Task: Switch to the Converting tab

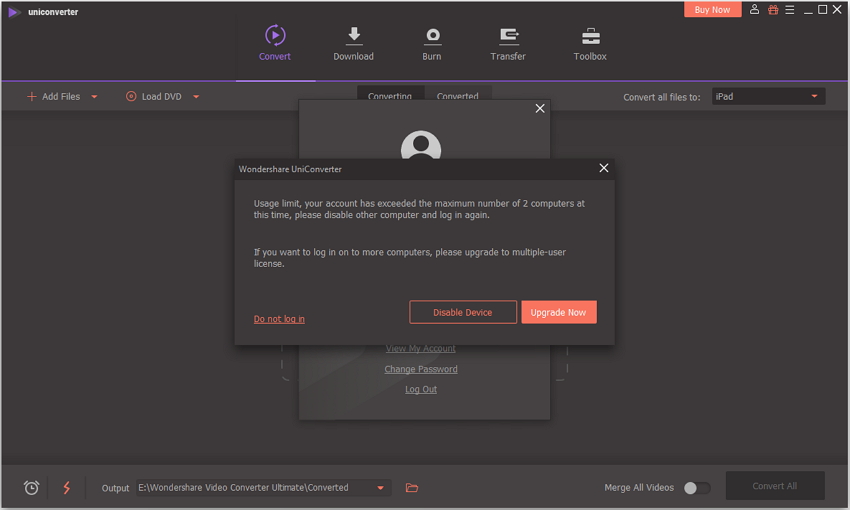Action: (x=390, y=93)
